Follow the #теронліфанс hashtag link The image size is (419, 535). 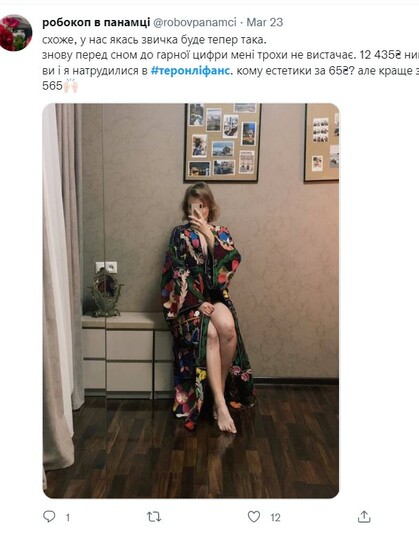(190, 71)
